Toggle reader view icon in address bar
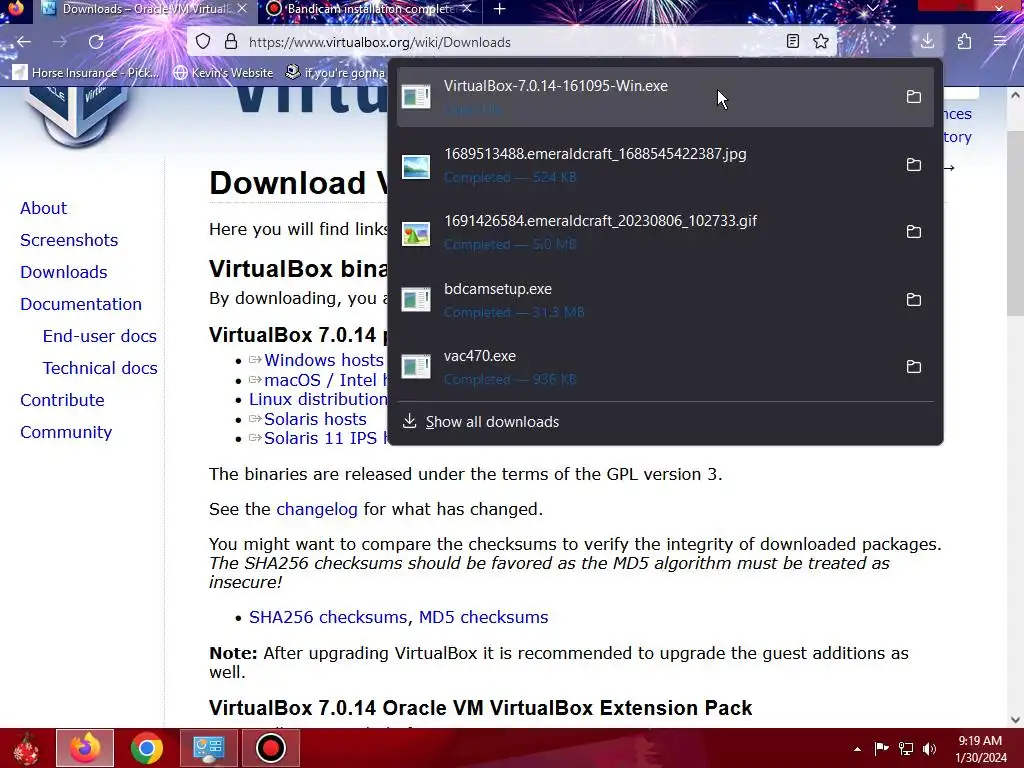Image resolution: width=1024 pixels, height=768 pixels. 792,42
